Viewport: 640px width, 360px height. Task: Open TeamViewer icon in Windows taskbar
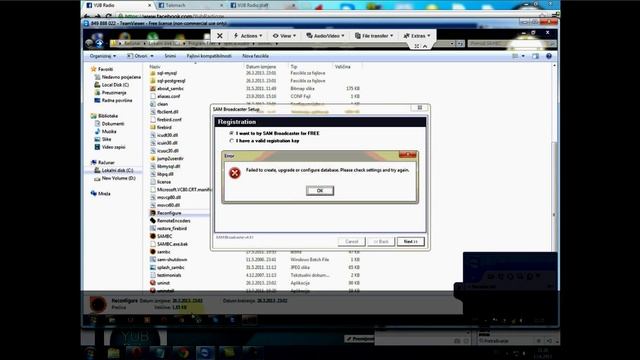tap(205, 353)
